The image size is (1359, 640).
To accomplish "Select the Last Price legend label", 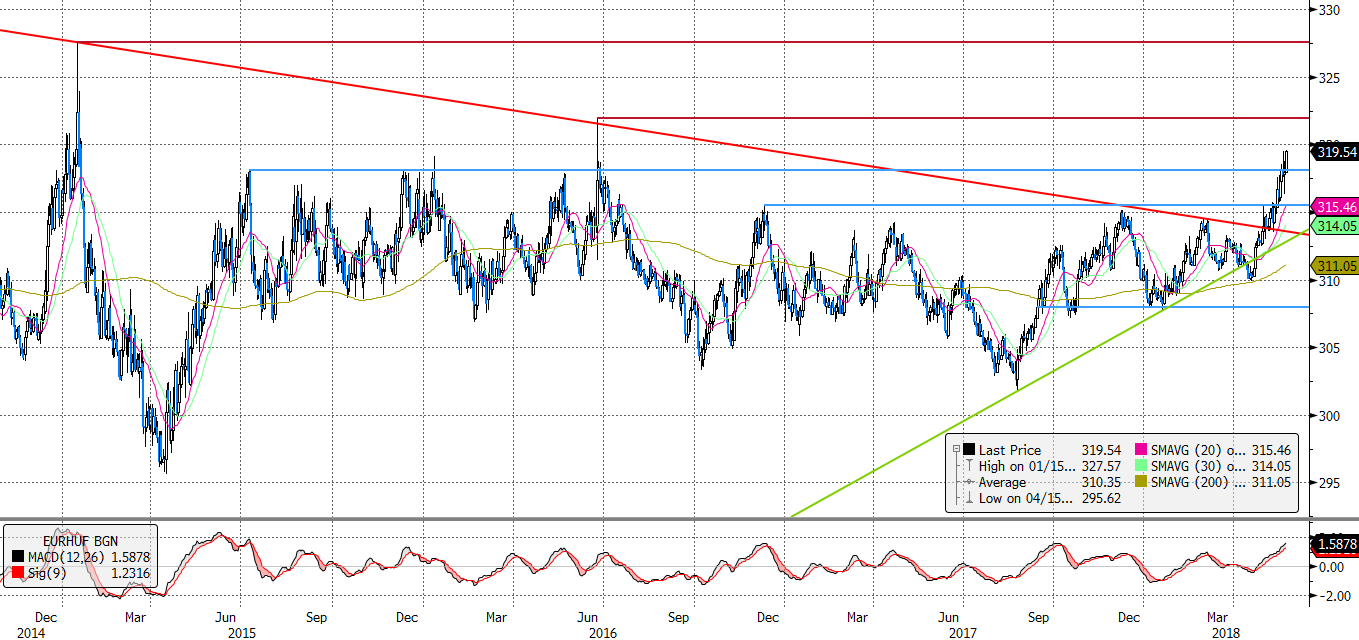I will [x=1010, y=450].
